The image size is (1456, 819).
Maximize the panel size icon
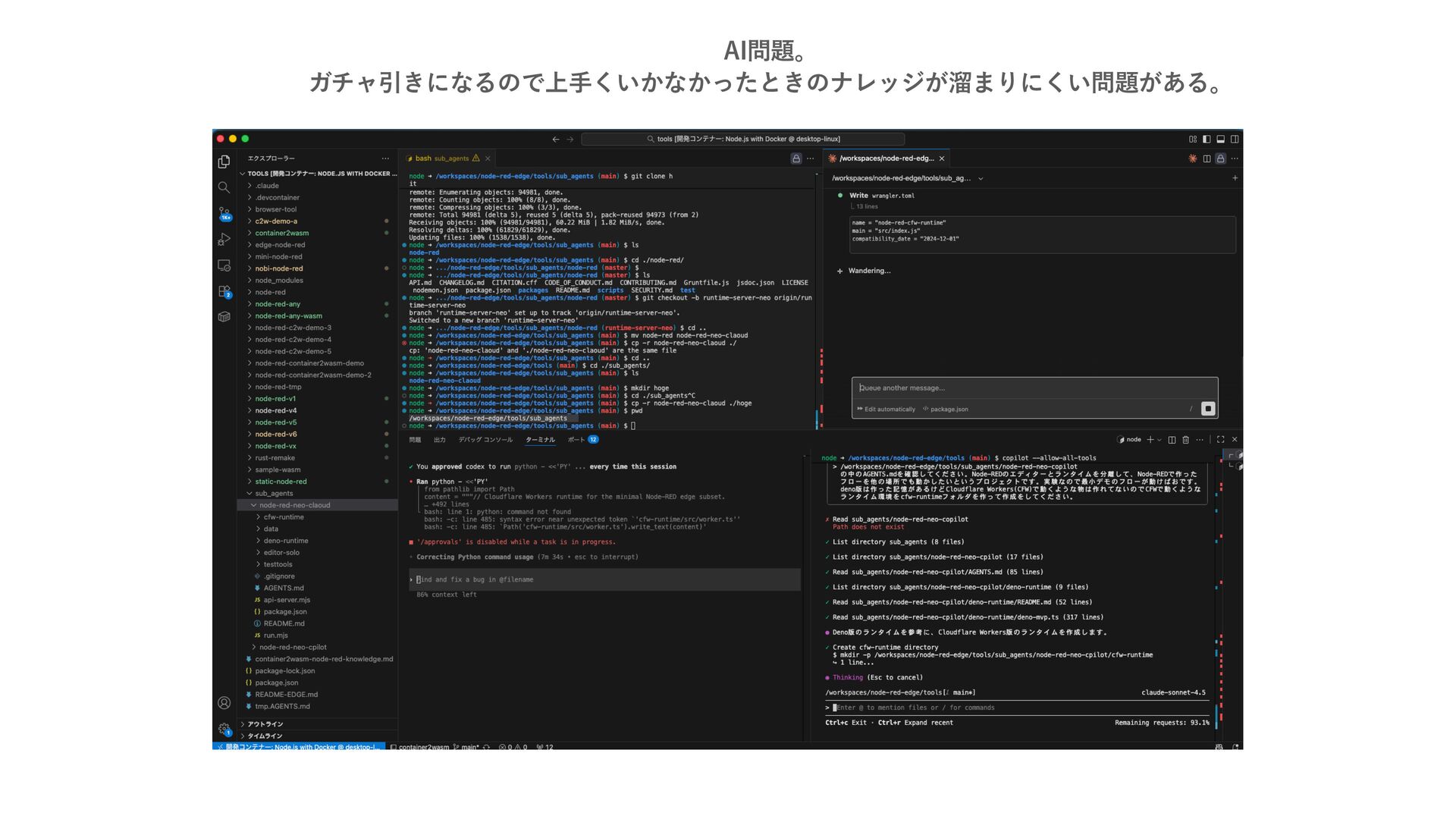tap(1220, 440)
